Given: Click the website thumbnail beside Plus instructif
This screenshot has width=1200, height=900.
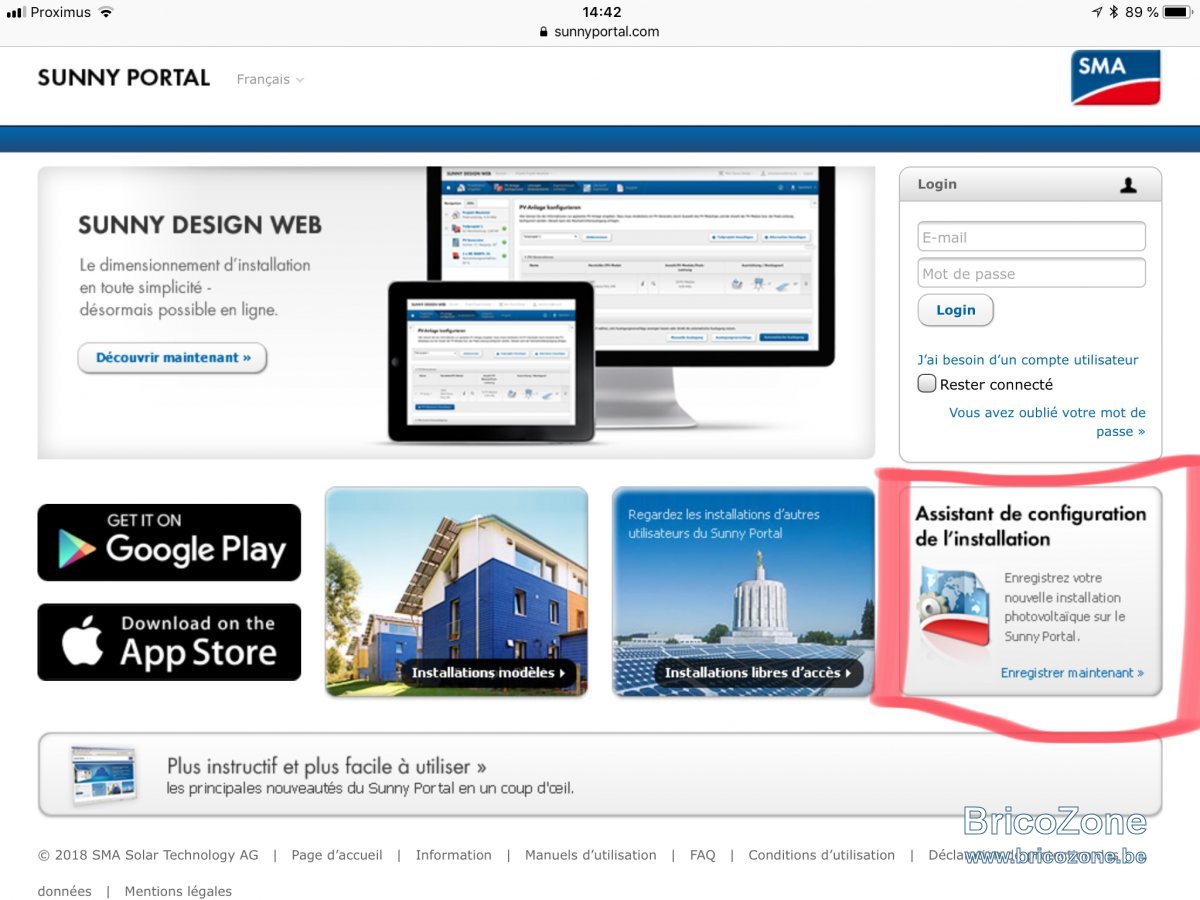Looking at the screenshot, I should 103,776.
